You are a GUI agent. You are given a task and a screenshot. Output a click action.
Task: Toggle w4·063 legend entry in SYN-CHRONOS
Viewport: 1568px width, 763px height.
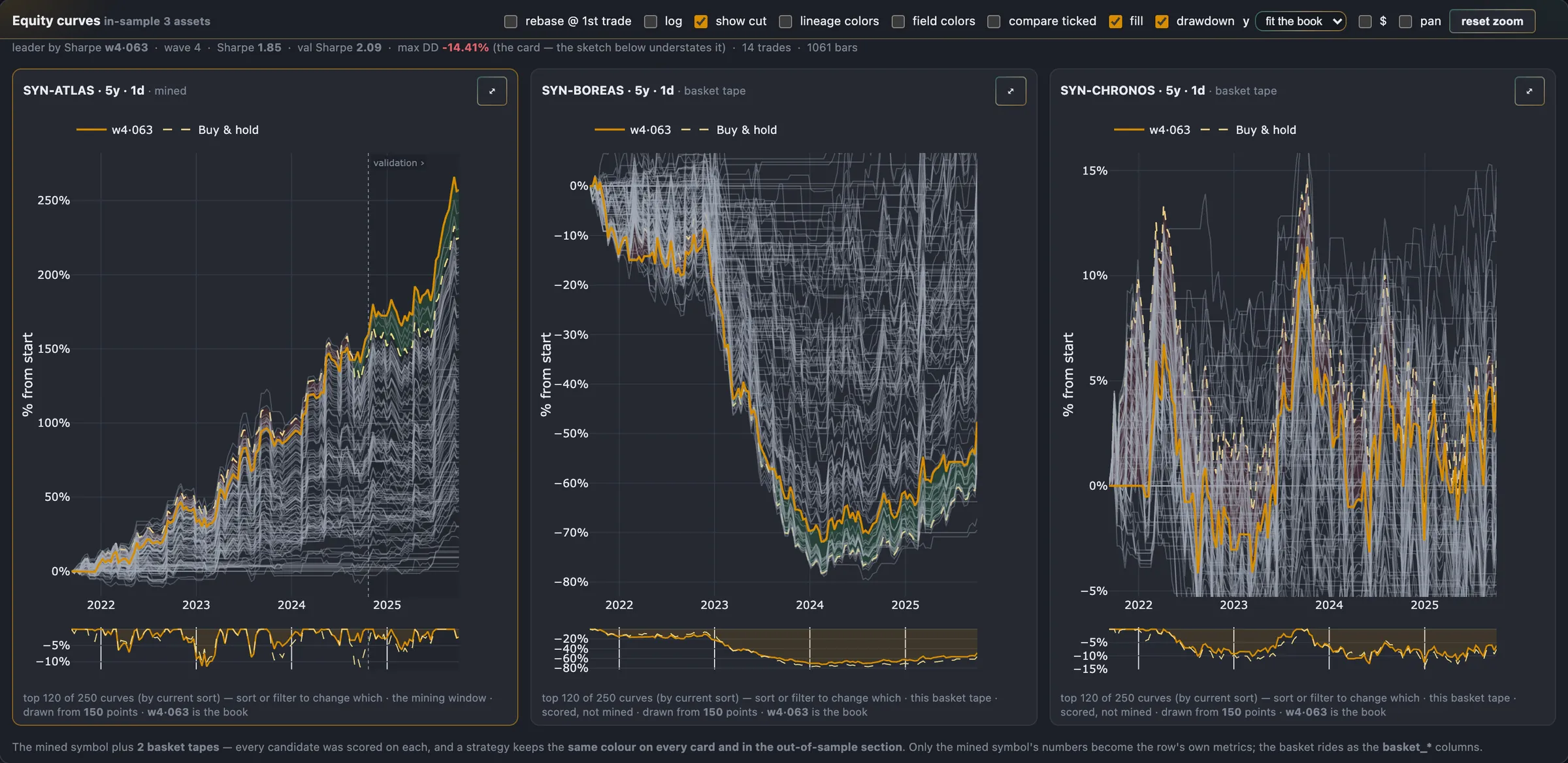[1152, 130]
